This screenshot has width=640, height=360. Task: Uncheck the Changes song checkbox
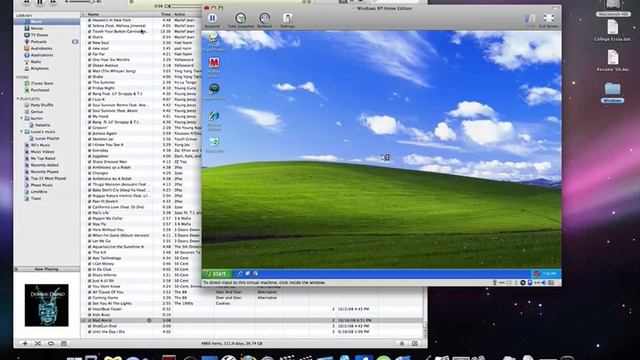coord(89,173)
